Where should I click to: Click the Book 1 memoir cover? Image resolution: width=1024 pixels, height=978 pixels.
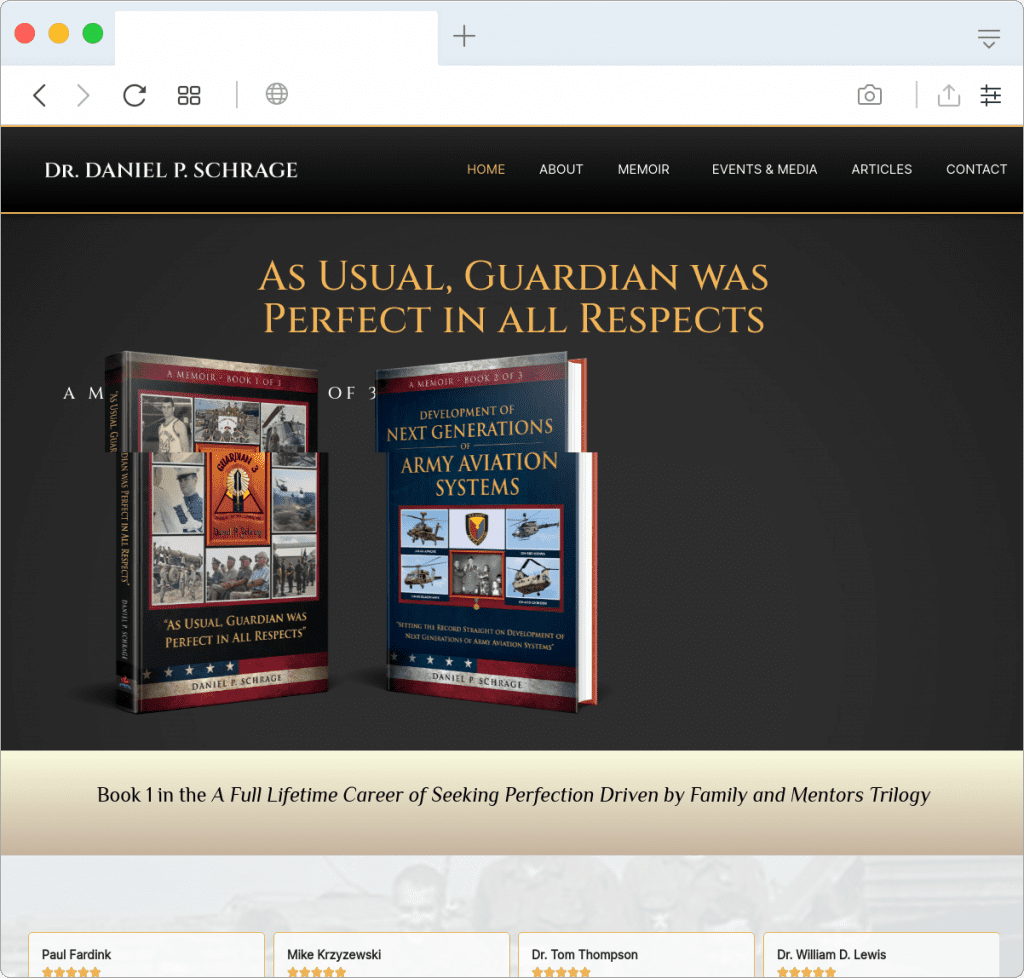[x=217, y=532]
